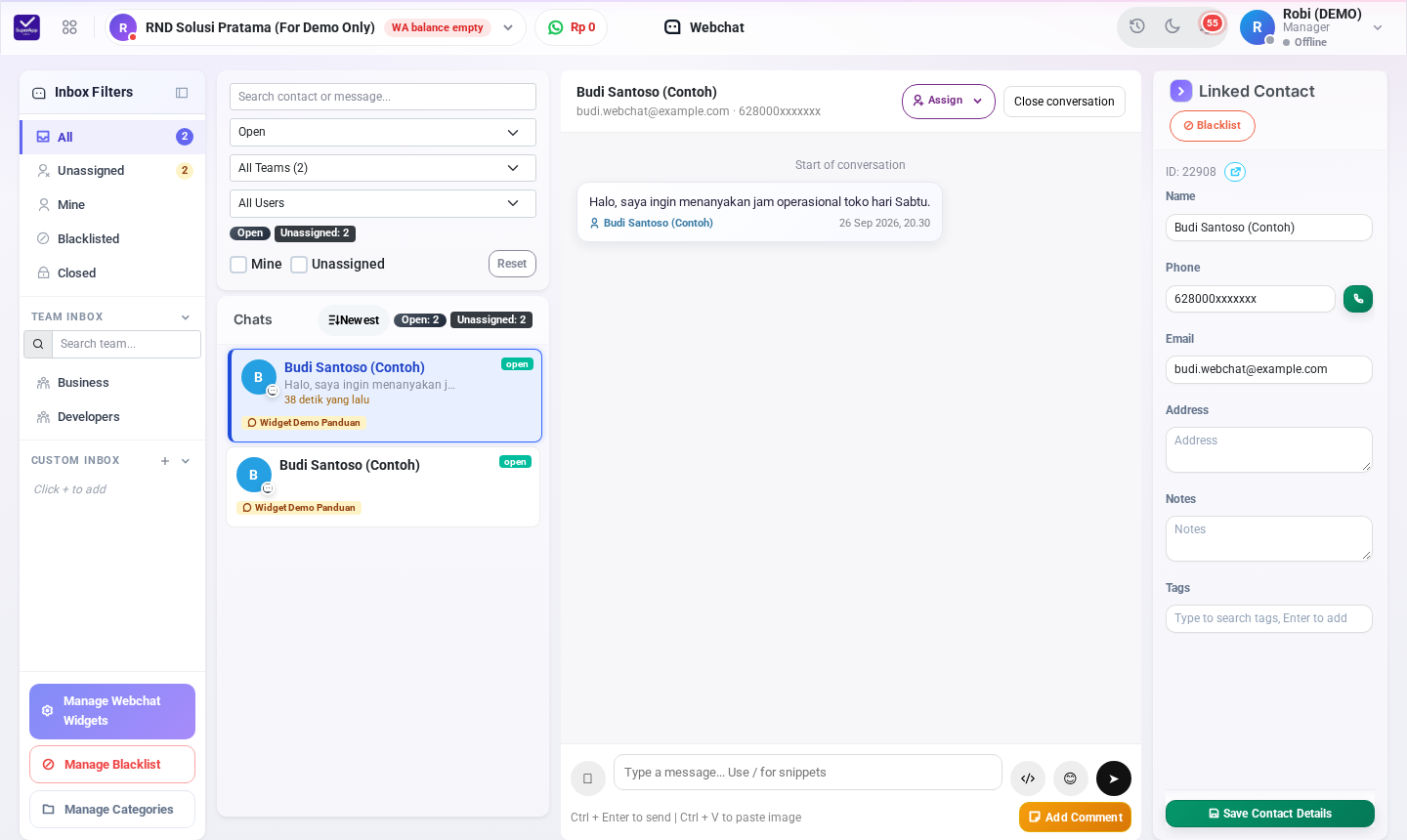Select the All inbox filter
The height and width of the screenshot is (840, 1407).
point(113,137)
